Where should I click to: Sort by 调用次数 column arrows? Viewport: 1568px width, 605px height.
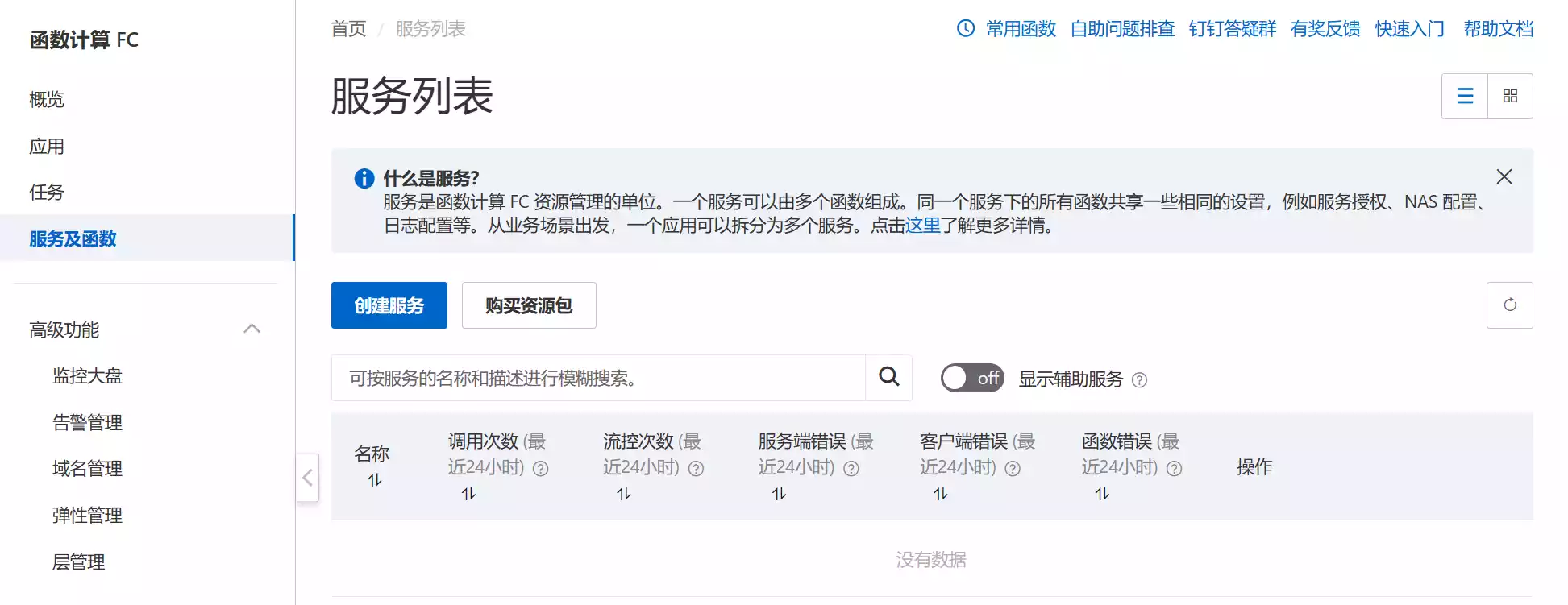tap(468, 494)
